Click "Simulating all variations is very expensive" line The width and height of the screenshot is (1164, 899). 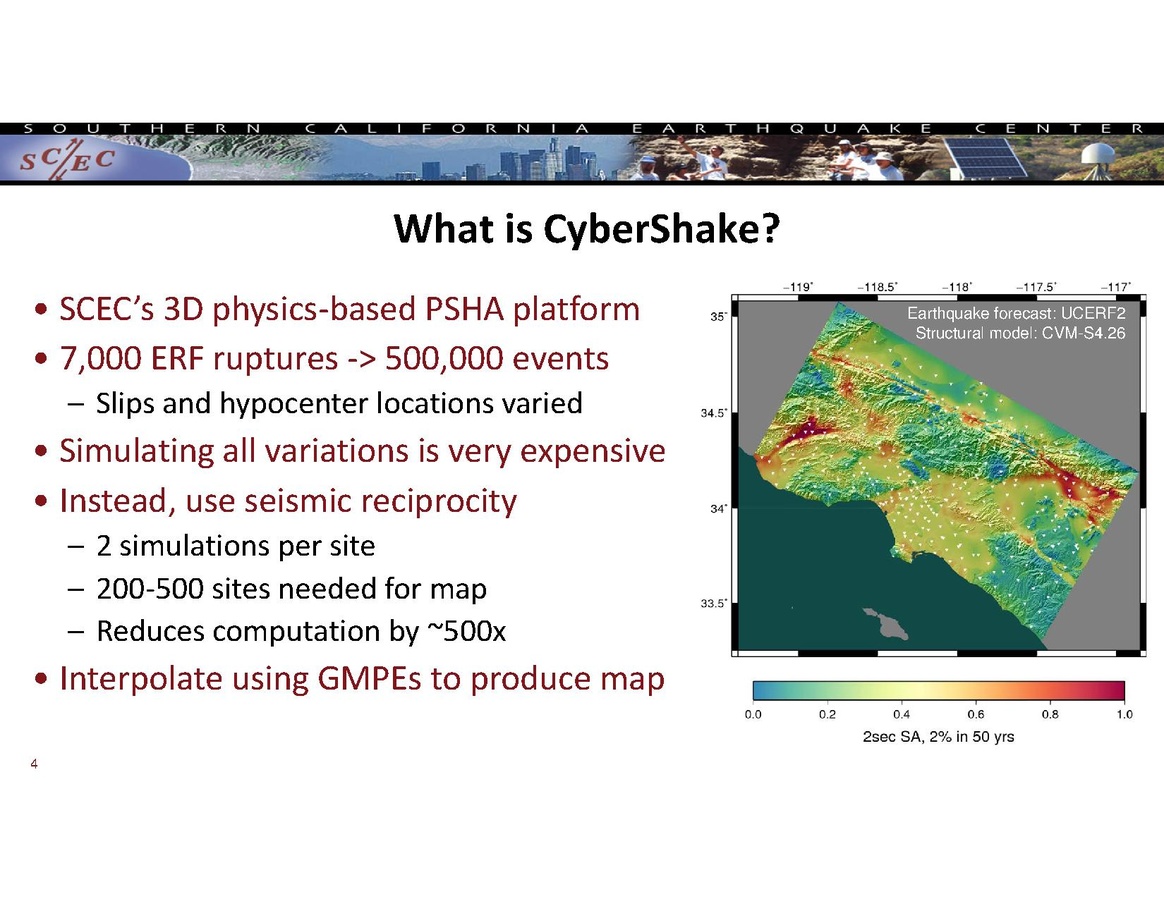361,451
